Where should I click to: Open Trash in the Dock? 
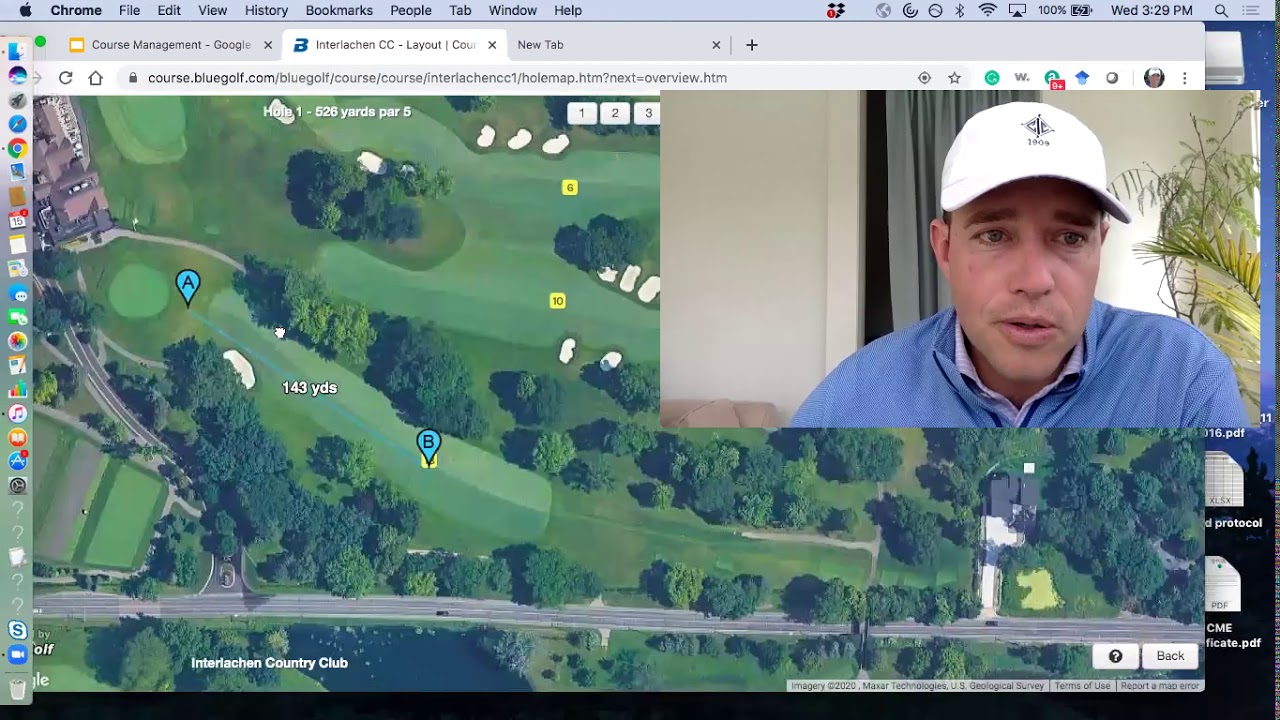click(x=17, y=688)
